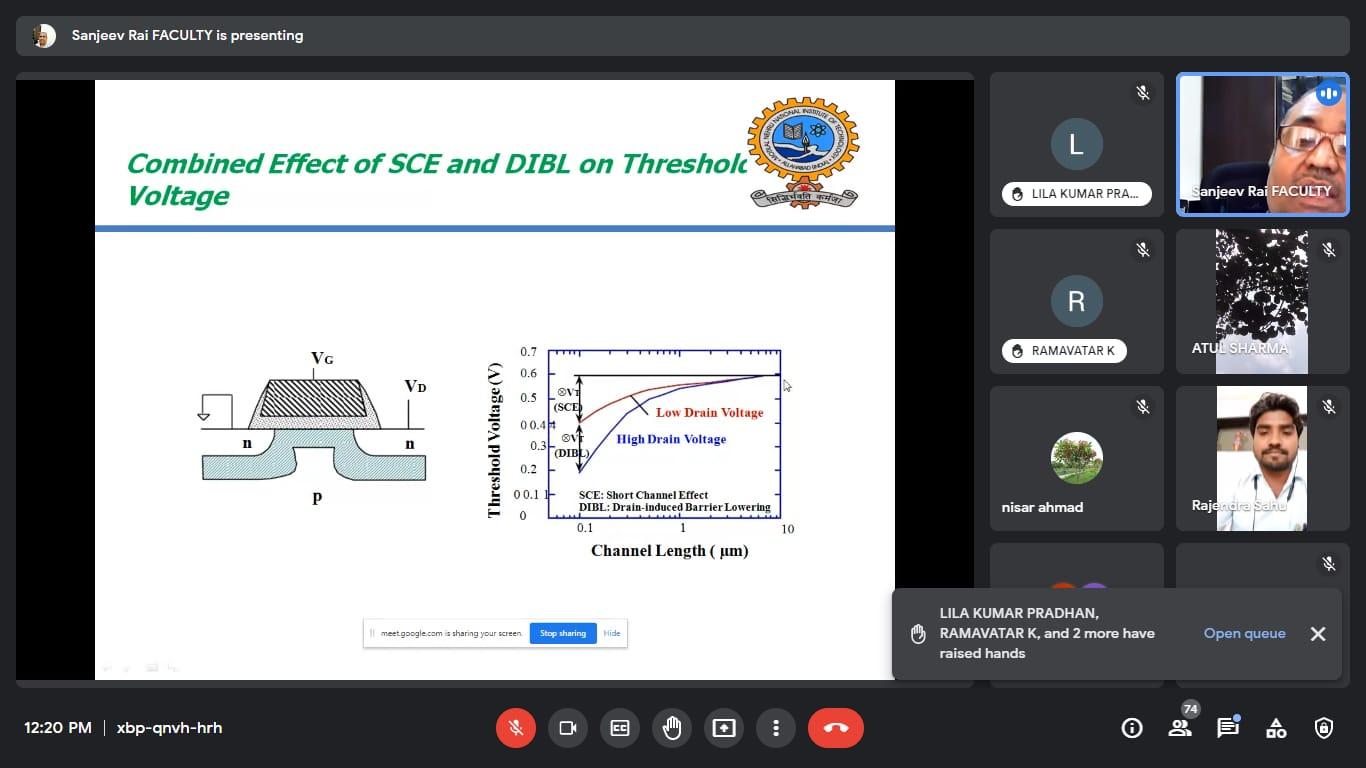The height and width of the screenshot is (768, 1366).
Task: Click Open queue for raised hands
Action: coord(1244,633)
